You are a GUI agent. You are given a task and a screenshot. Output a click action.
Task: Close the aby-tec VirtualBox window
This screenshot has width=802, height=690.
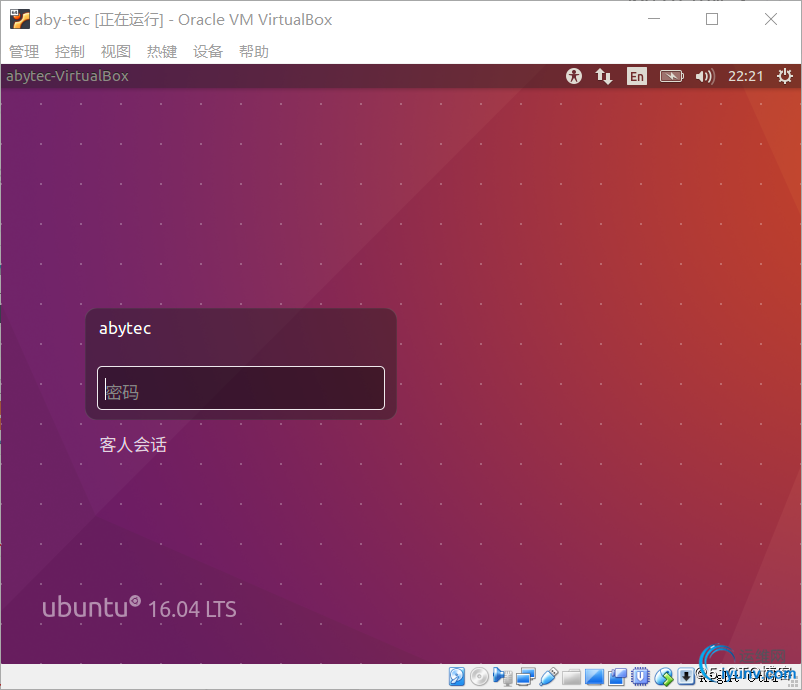(771, 19)
